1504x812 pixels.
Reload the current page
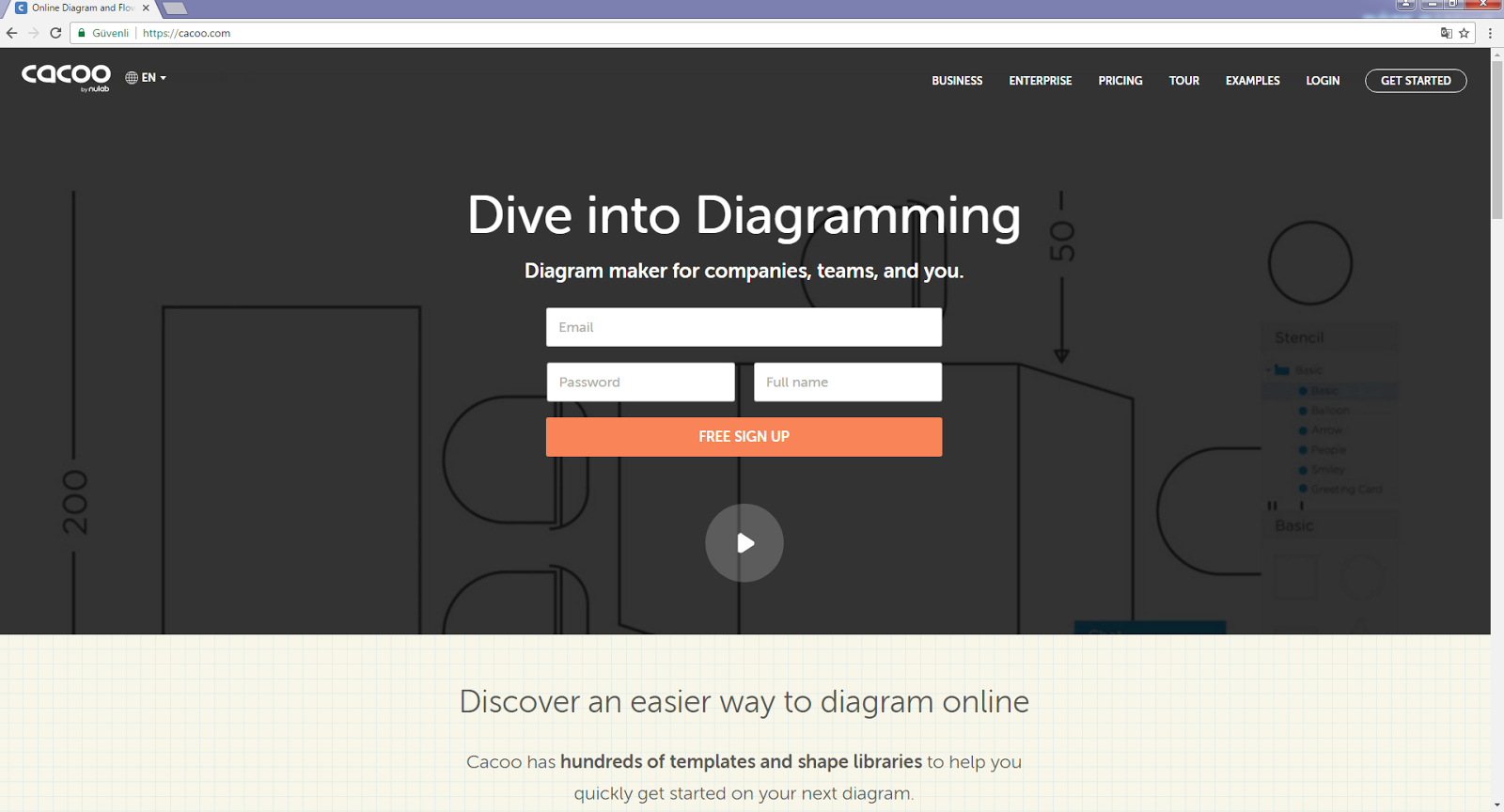55,33
